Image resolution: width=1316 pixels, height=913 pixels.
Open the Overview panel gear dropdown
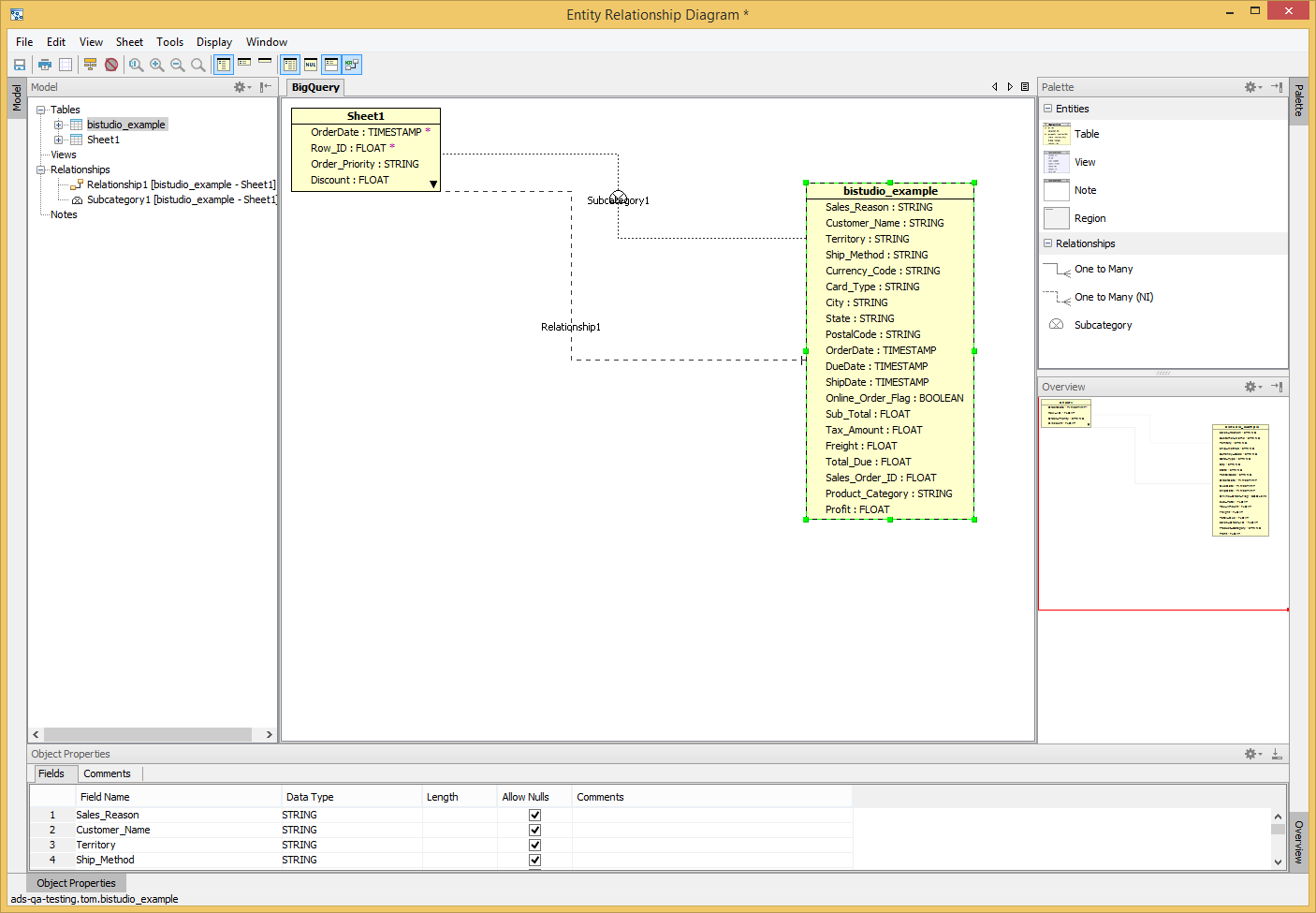(1253, 387)
